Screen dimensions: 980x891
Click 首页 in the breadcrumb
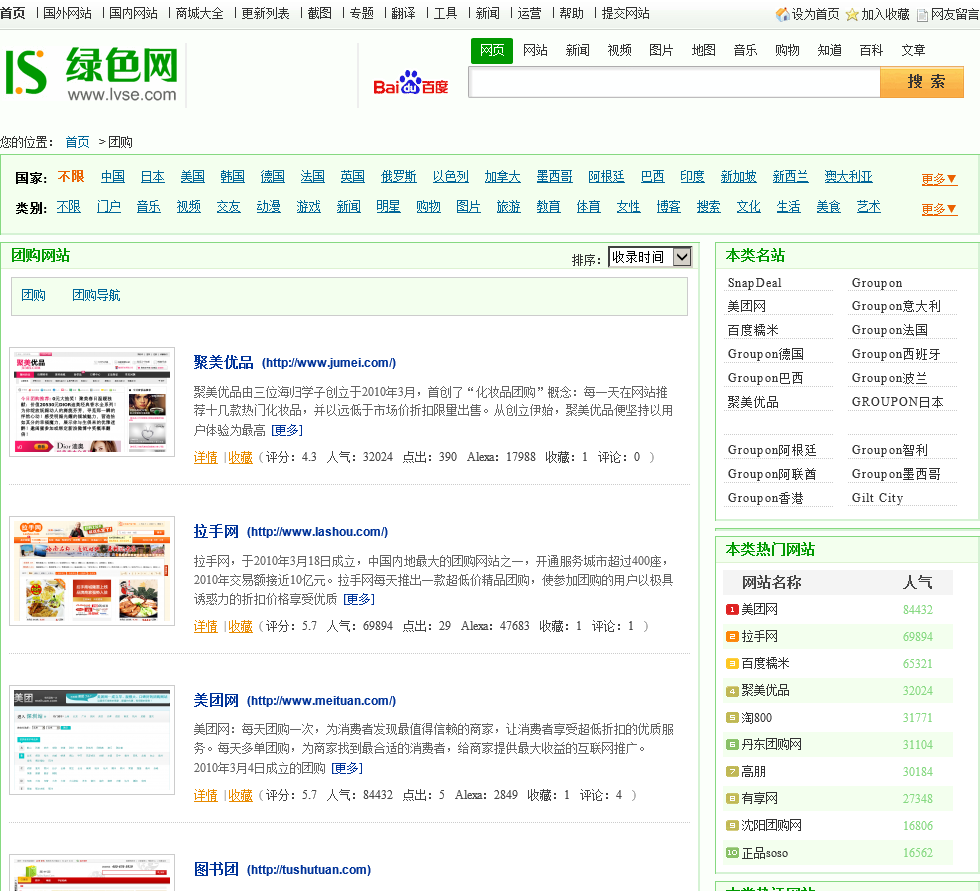pos(78,142)
